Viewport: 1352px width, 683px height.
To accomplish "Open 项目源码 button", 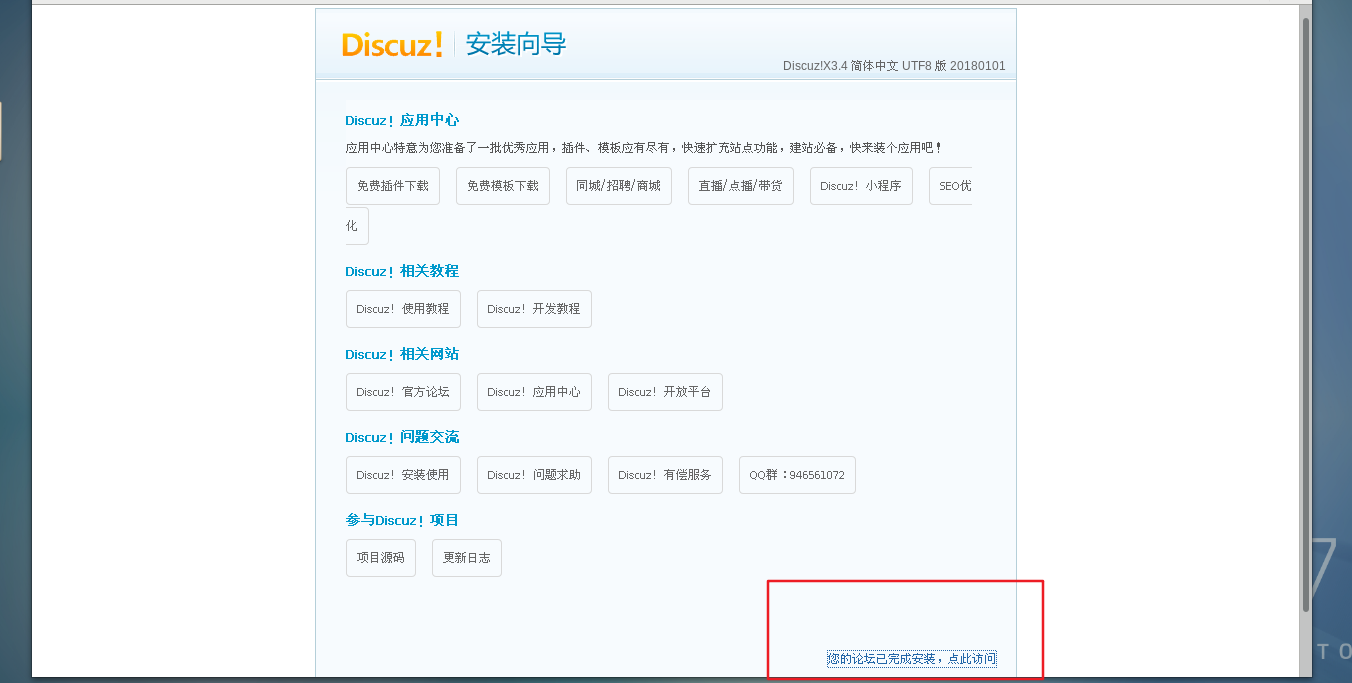I will [381, 558].
